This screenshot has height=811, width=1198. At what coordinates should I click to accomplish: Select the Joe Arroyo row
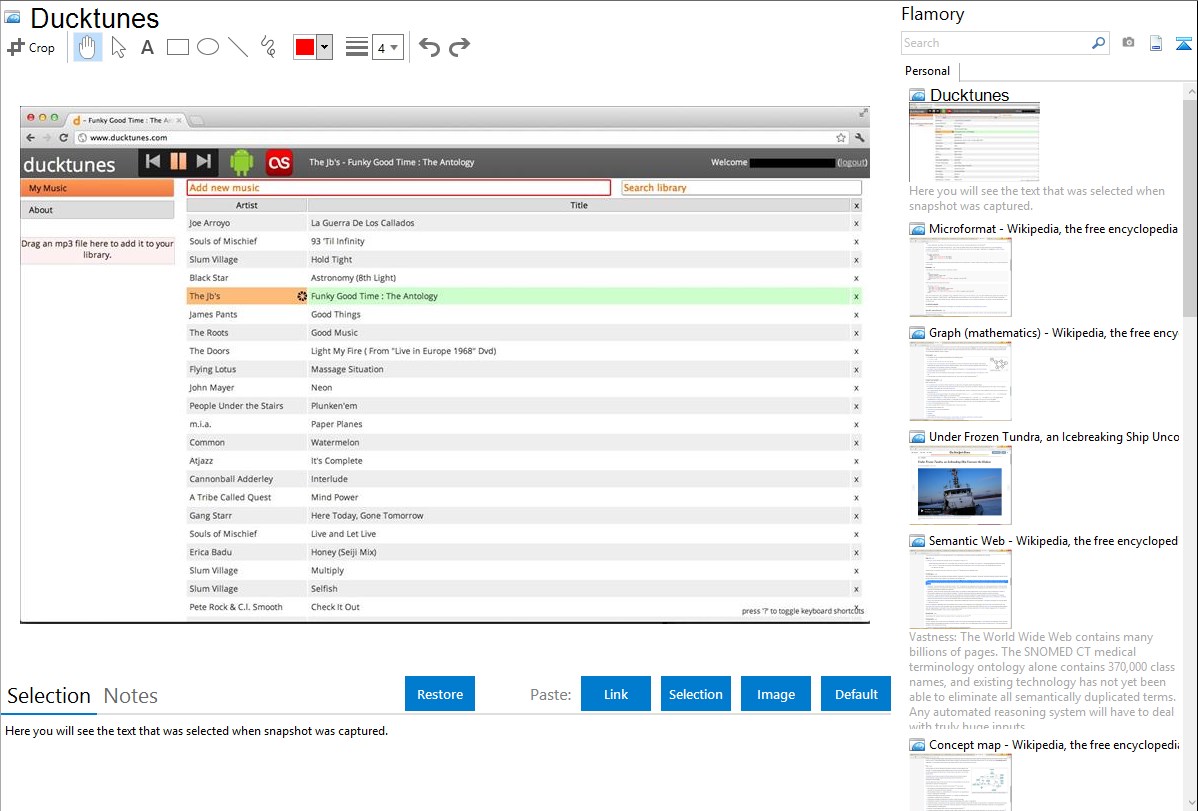524,223
